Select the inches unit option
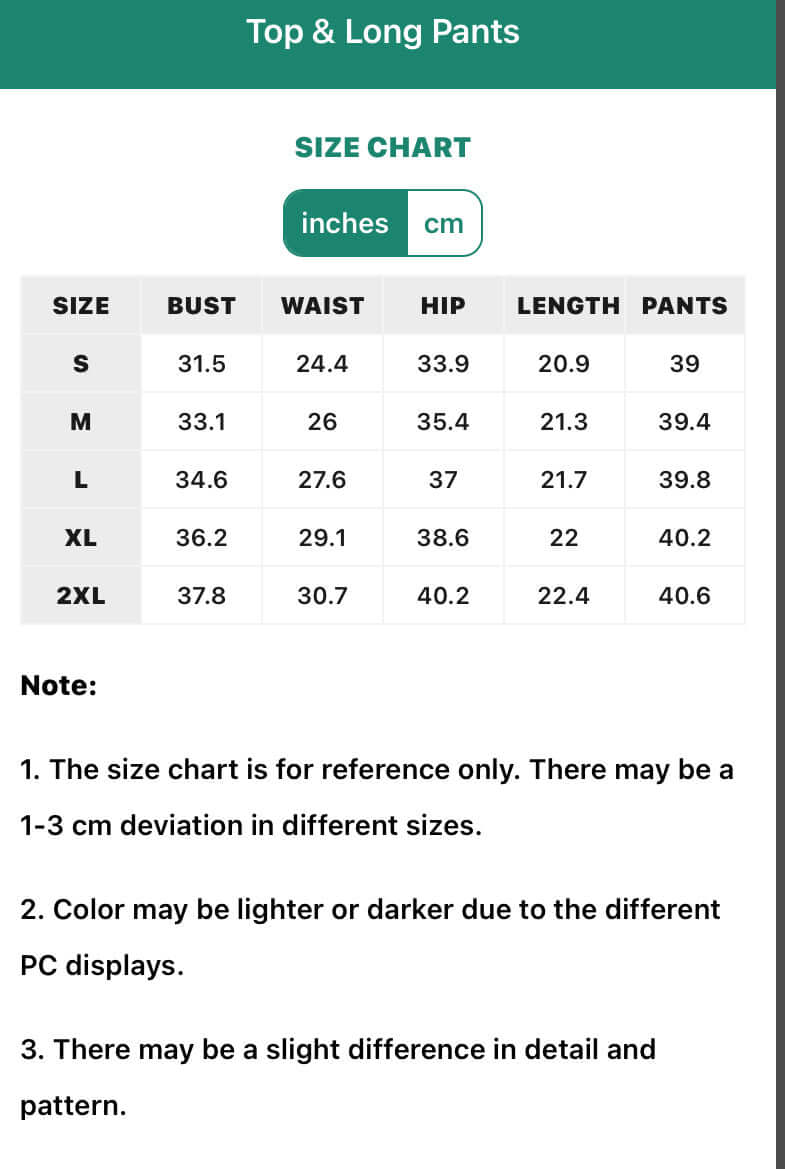Screen dimensions: 785x1169 [x=345, y=224]
